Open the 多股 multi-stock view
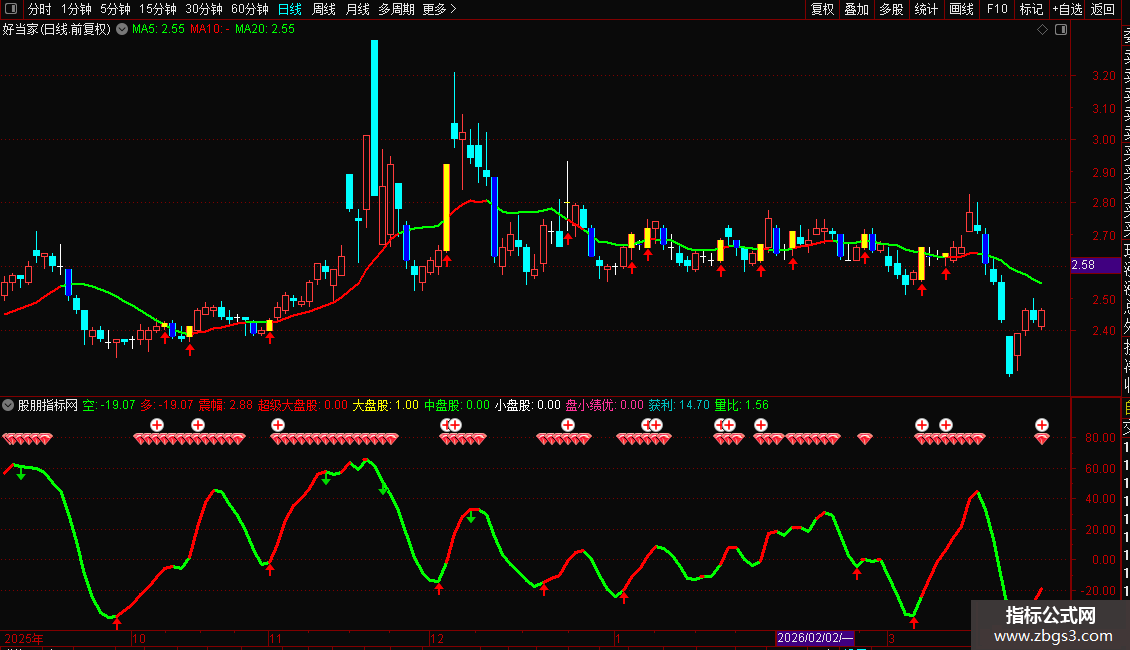This screenshot has height=650, width=1130. (891, 9)
